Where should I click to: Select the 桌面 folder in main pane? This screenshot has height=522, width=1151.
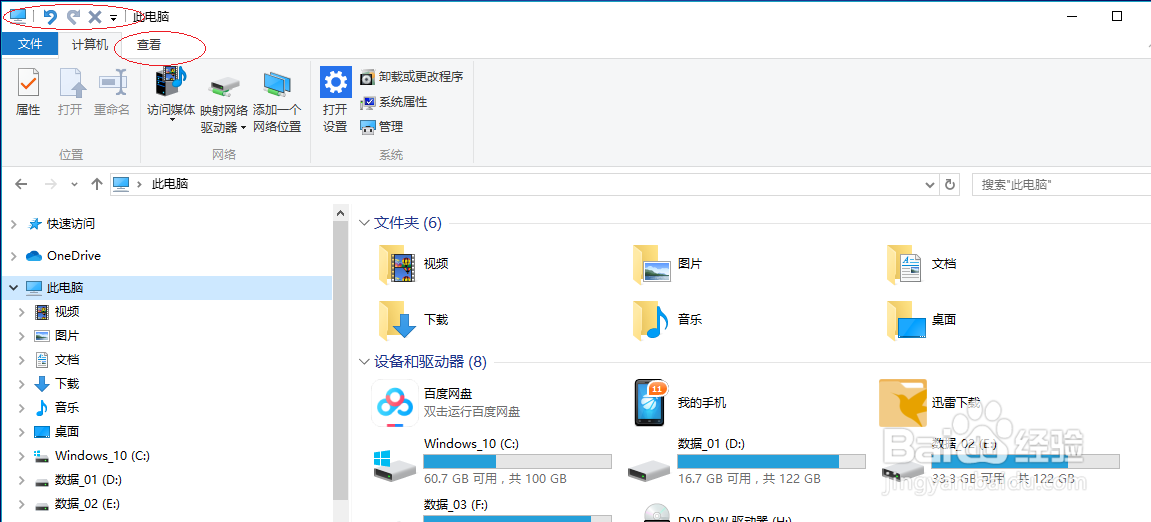(x=922, y=320)
